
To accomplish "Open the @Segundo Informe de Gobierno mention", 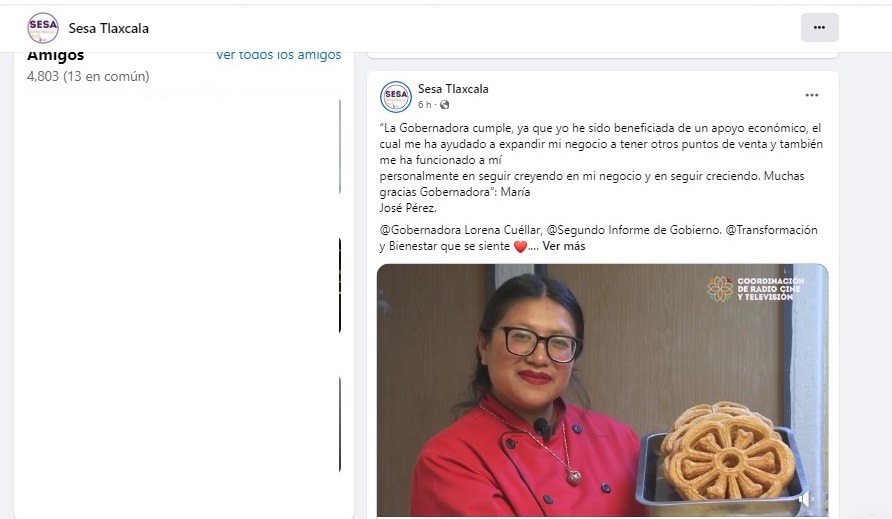I will pos(633,230).
